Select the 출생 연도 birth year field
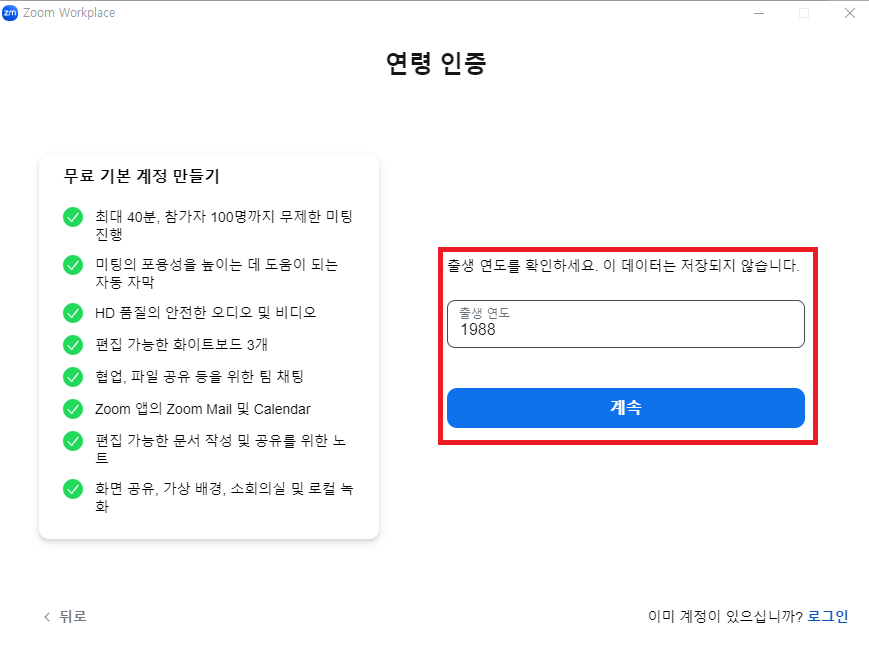Viewport: 869px width, 655px height. [625, 324]
